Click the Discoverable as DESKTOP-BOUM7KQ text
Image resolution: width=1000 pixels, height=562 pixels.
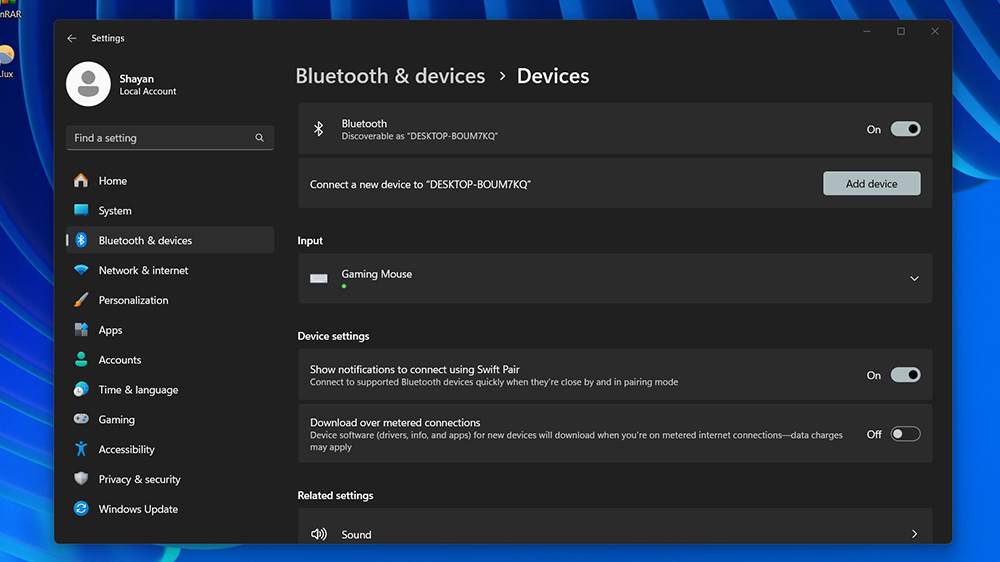[x=420, y=136]
